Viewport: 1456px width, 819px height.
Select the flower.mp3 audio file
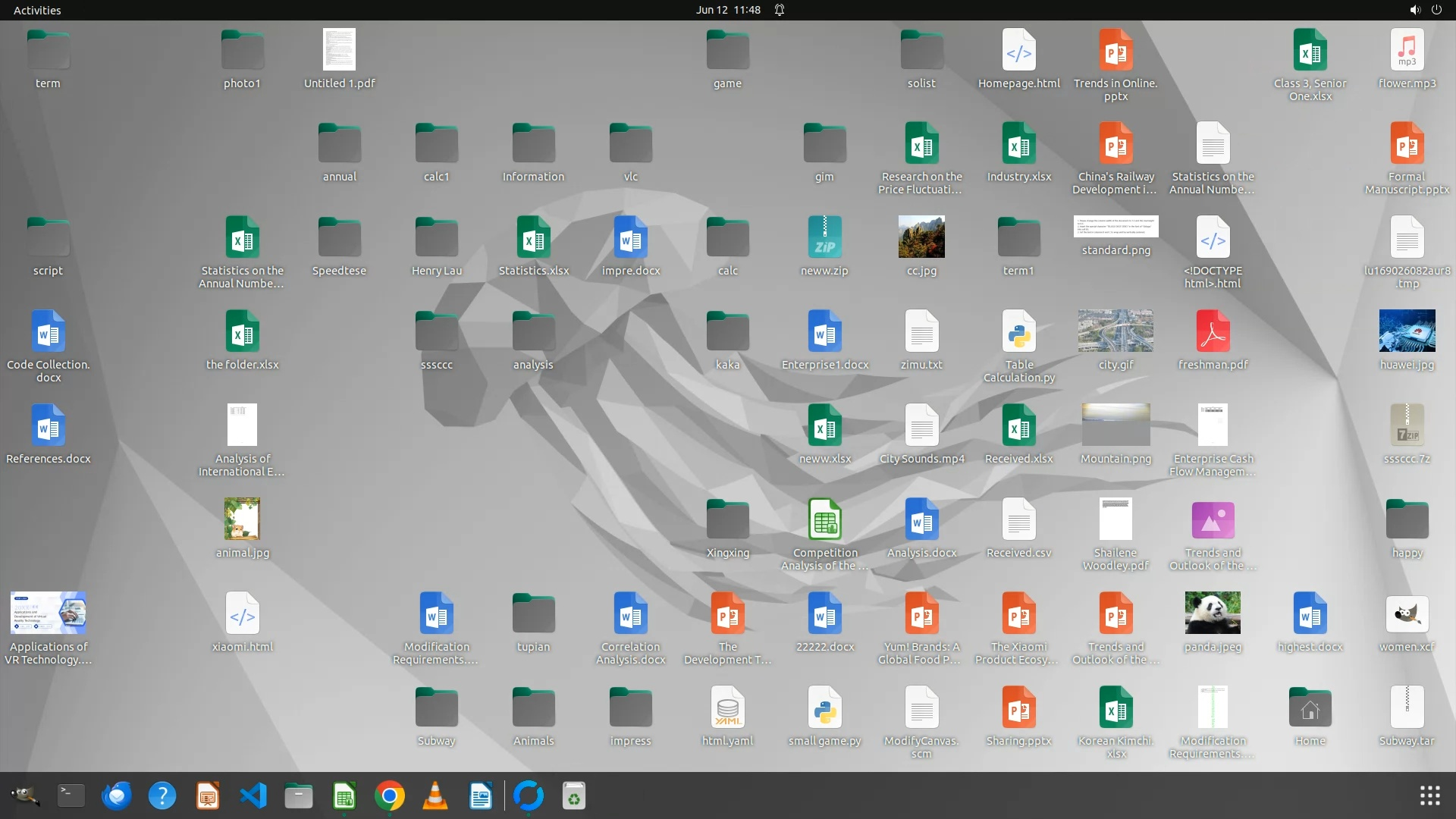[1407, 50]
